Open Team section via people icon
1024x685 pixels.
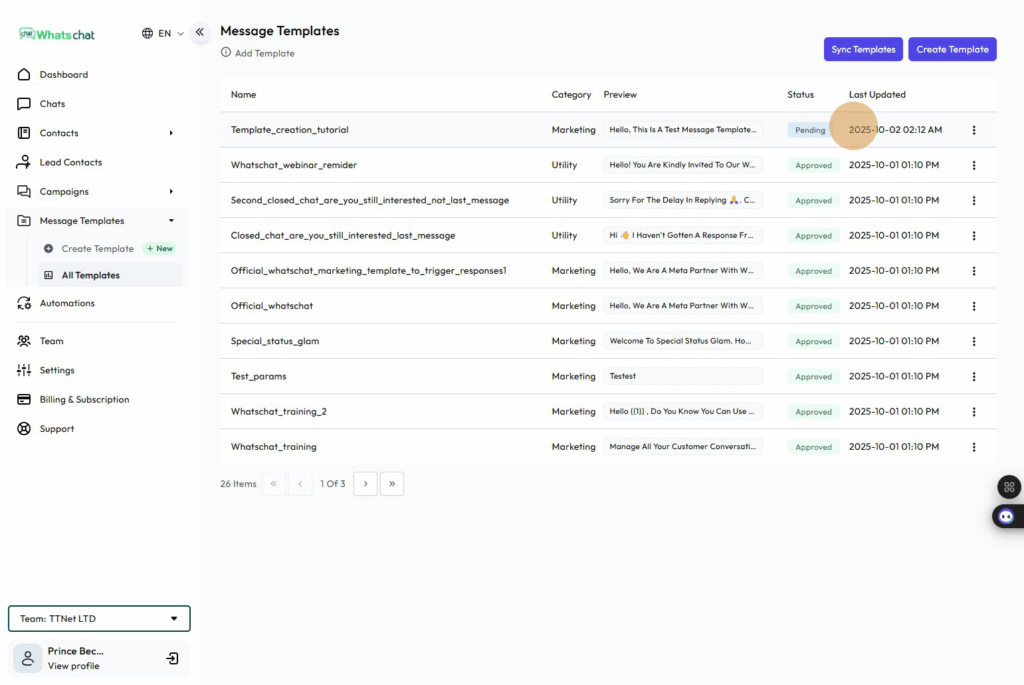24,341
